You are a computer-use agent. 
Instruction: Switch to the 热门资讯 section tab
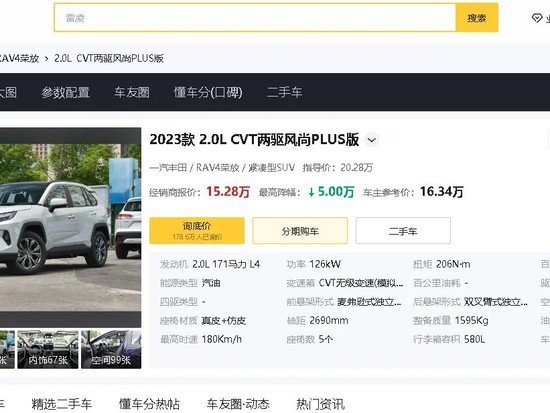pyautogui.click(x=321, y=404)
